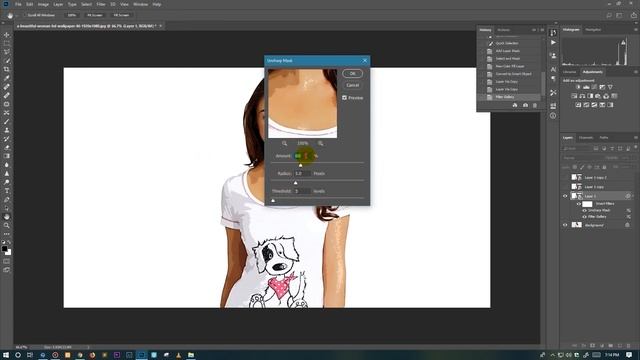Add a Vibrance adjustment
Image resolution: width=640 pixels, height=360 pixels.
[x=610, y=87]
